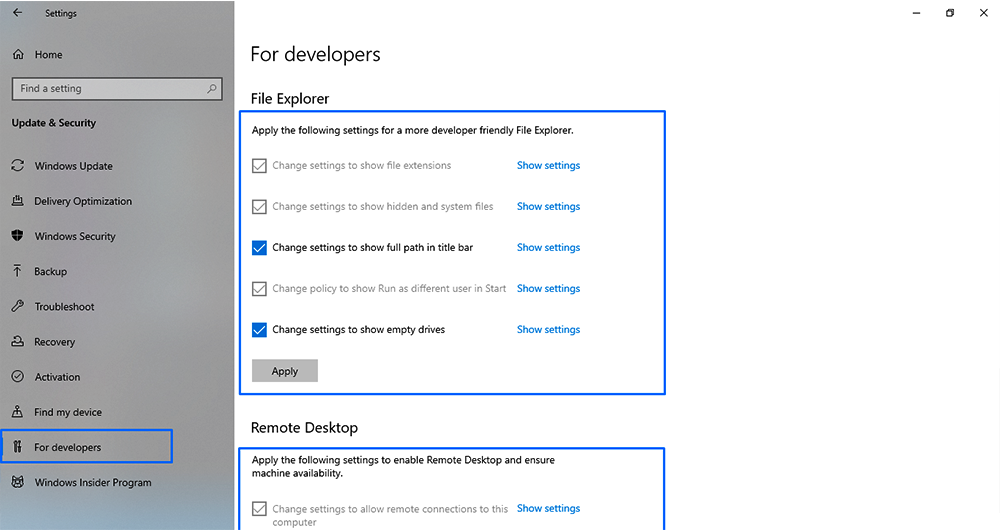
Task: Click the For developers tools icon
Action: point(18,446)
